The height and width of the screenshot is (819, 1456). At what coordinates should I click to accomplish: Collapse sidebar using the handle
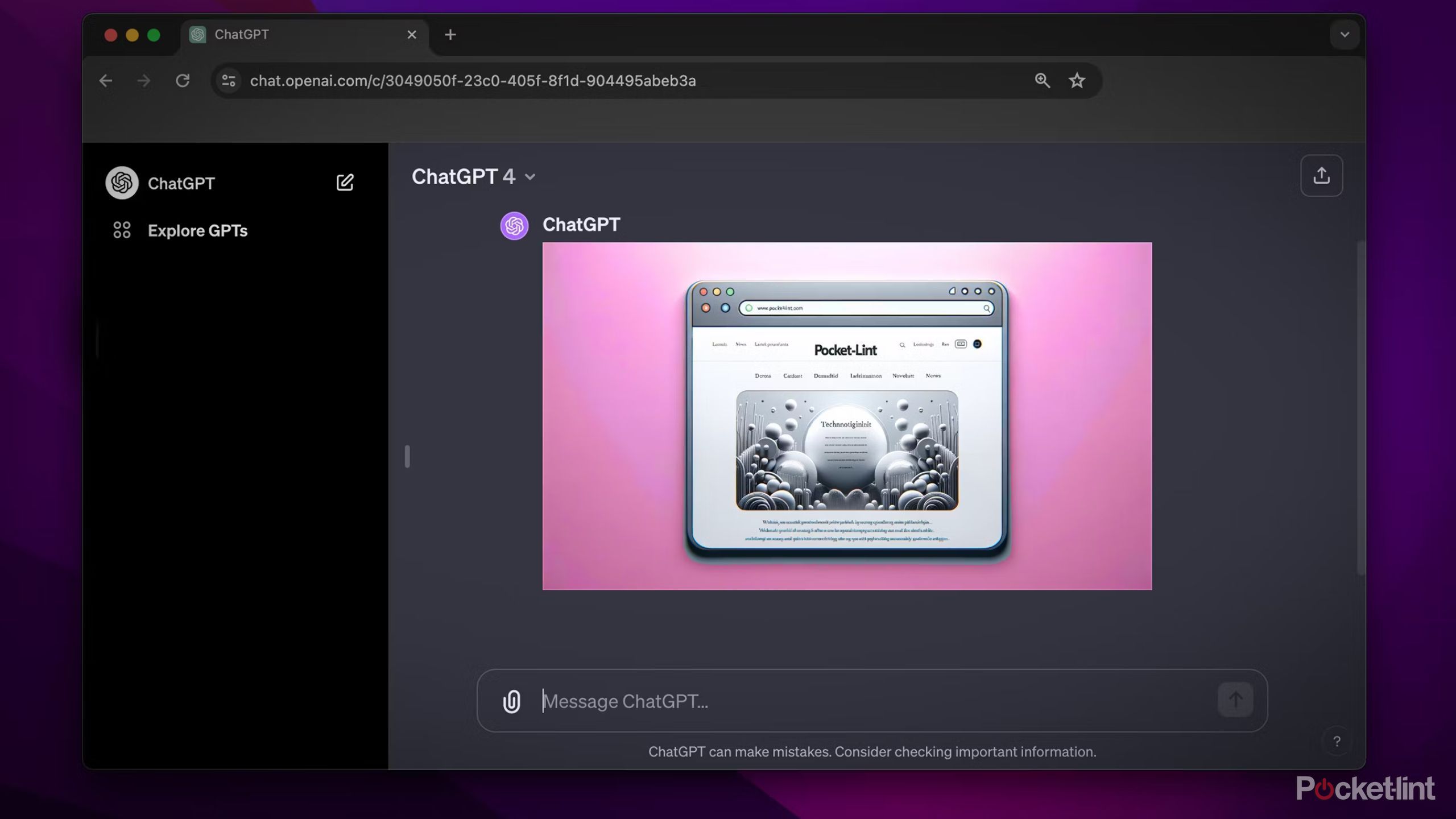coord(407,456)
